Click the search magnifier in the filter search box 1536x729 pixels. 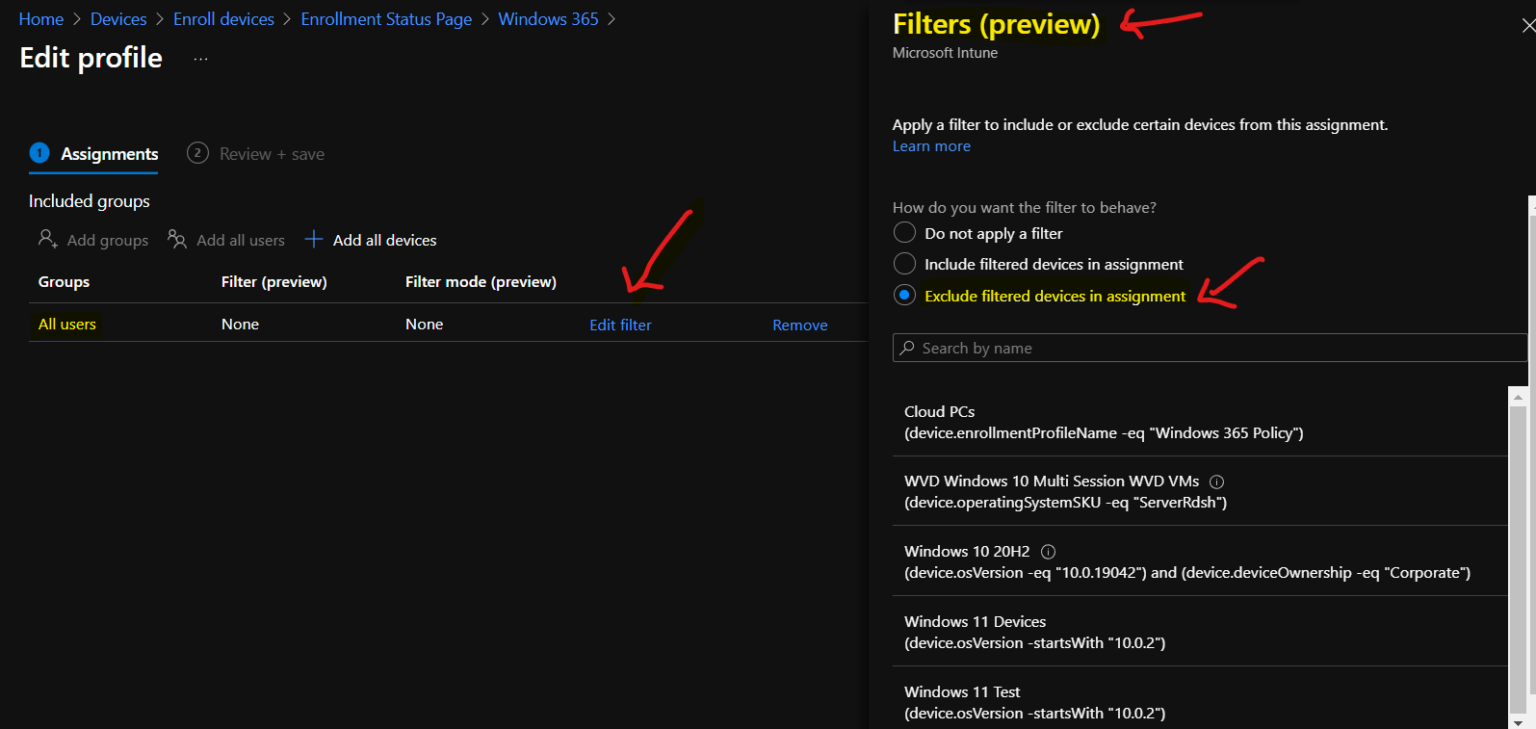tap(907, 347)
